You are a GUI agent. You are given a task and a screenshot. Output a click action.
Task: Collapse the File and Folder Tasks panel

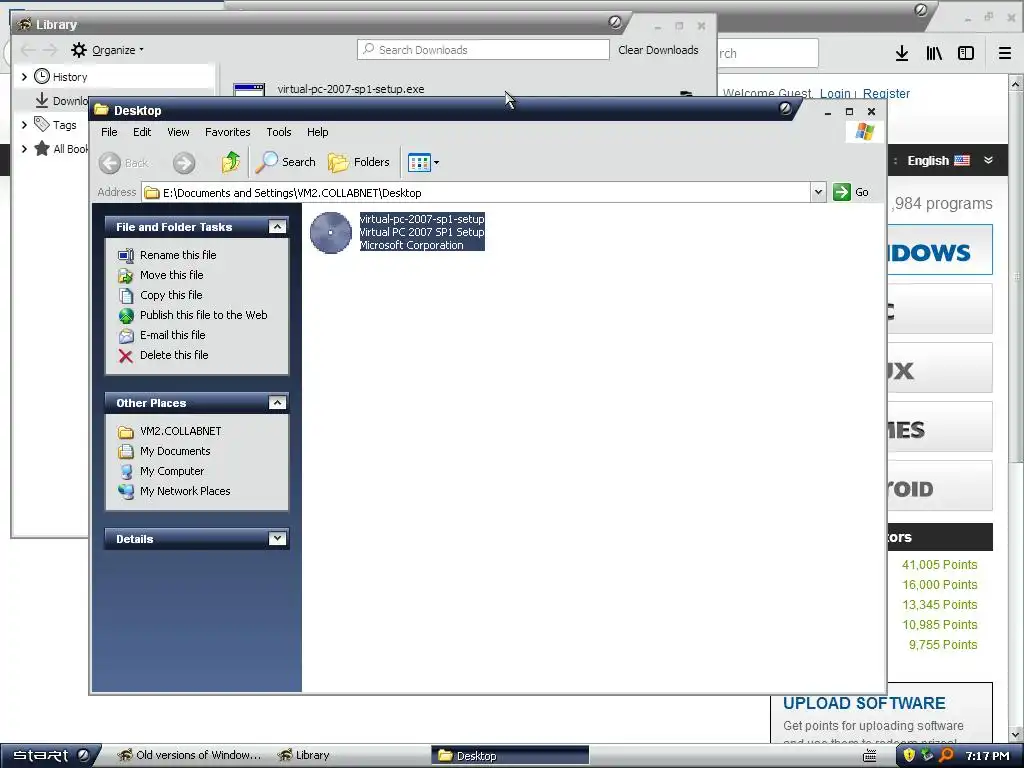[277, 227]
